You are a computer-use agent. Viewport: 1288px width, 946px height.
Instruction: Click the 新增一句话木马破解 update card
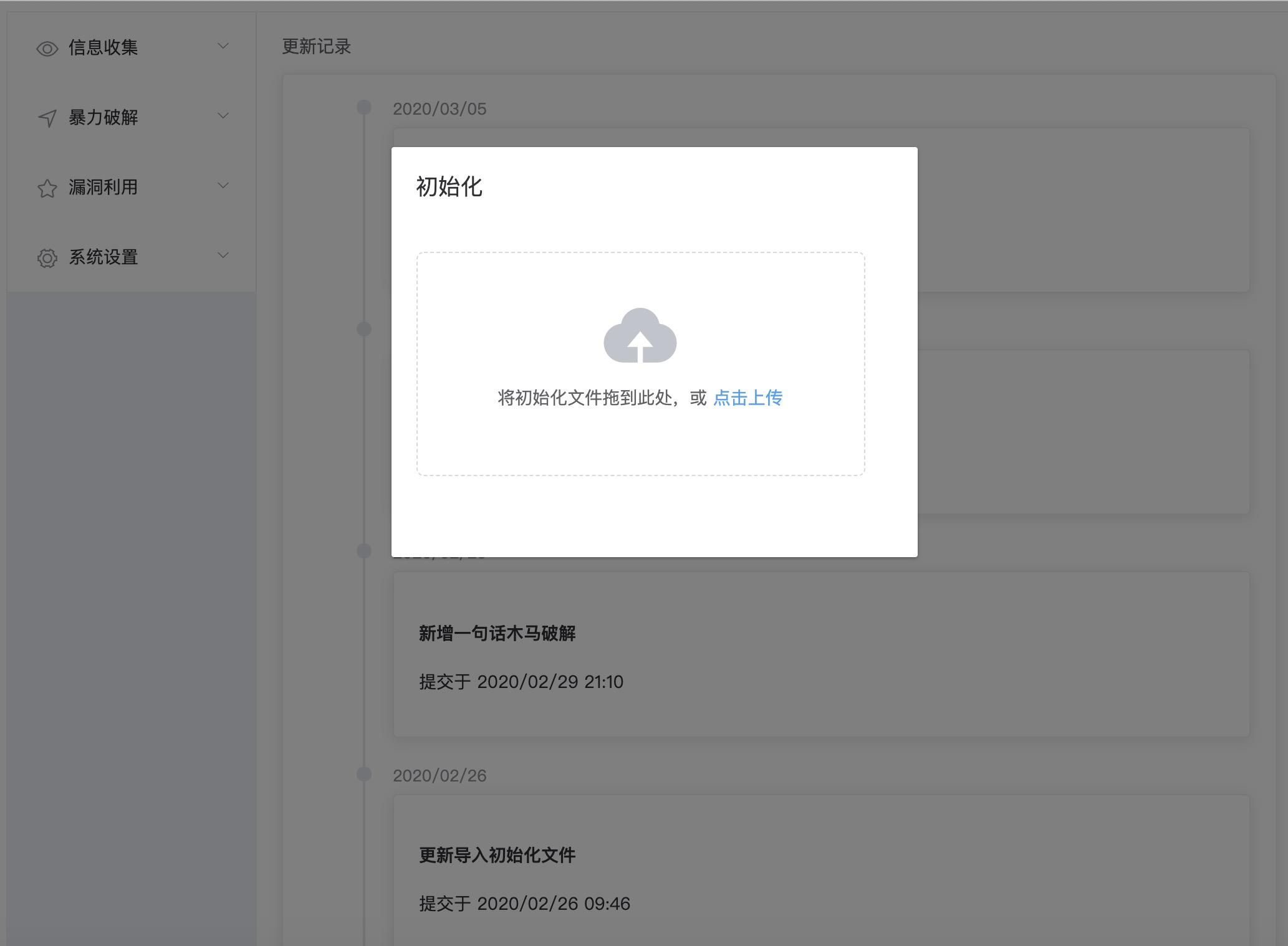tap(821, 654)
